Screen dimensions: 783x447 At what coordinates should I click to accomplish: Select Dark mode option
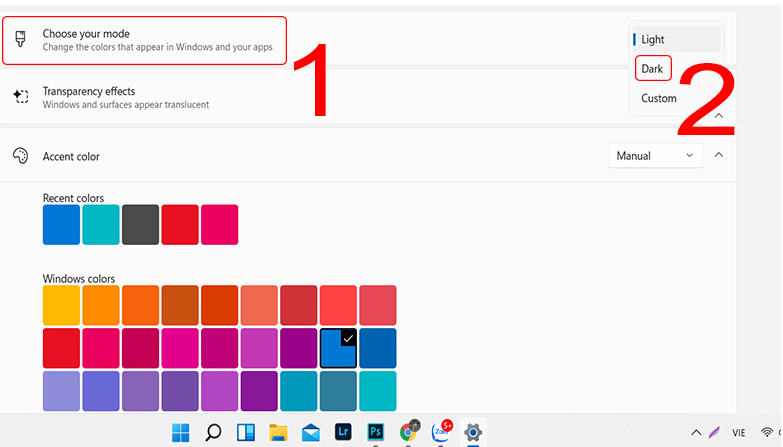653,68
